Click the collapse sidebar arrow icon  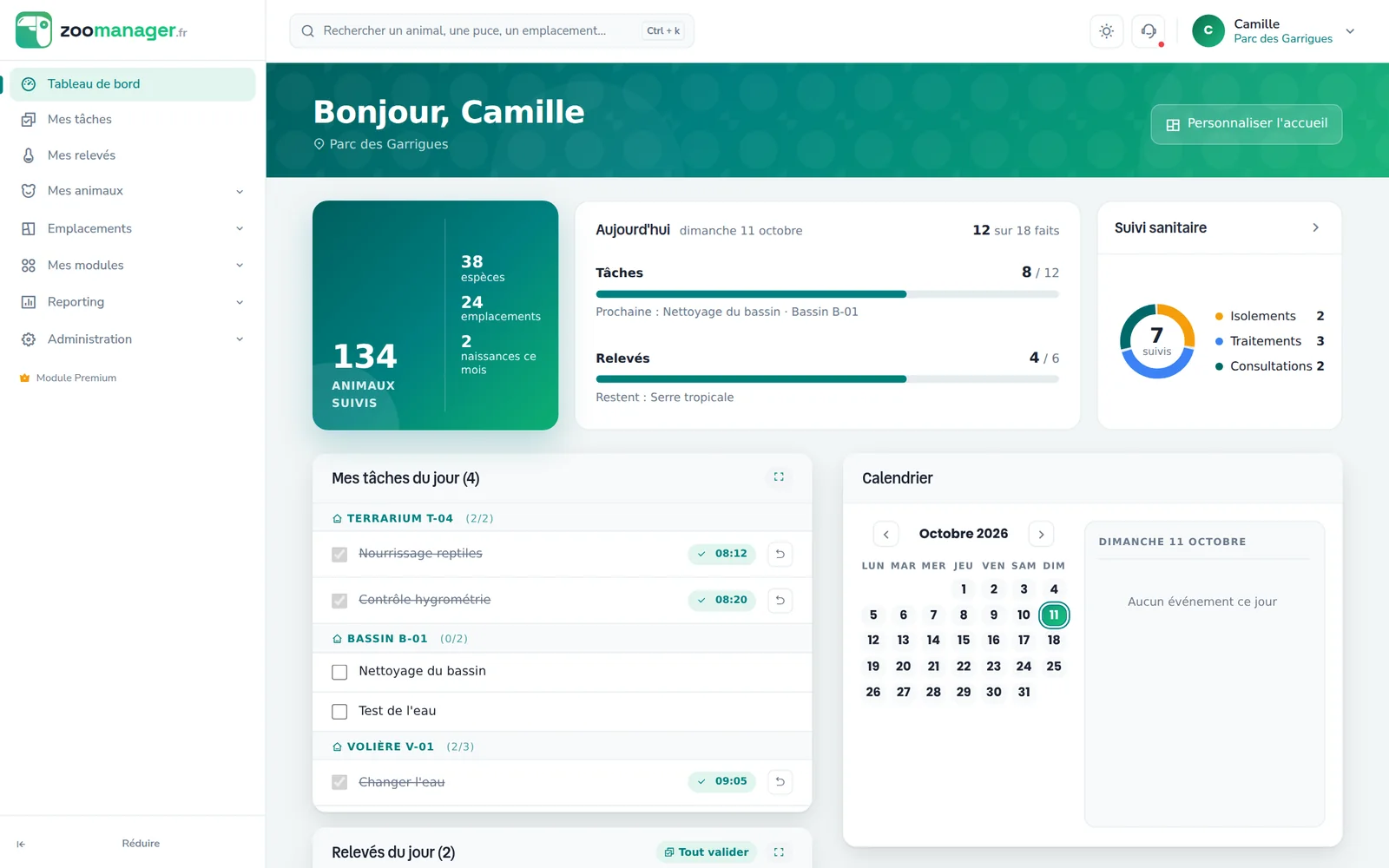click(21, 844)
